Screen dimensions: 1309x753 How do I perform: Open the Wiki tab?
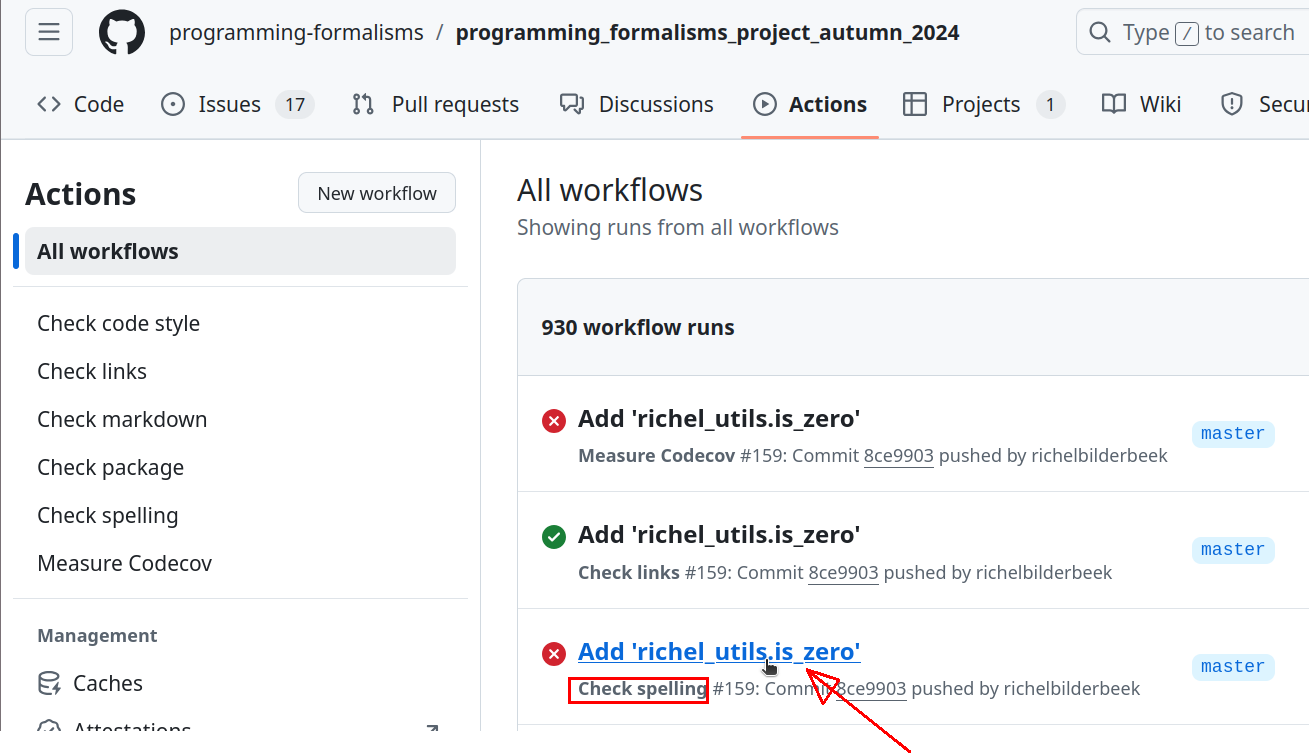pyautogui.click(x=1141, y=104)
